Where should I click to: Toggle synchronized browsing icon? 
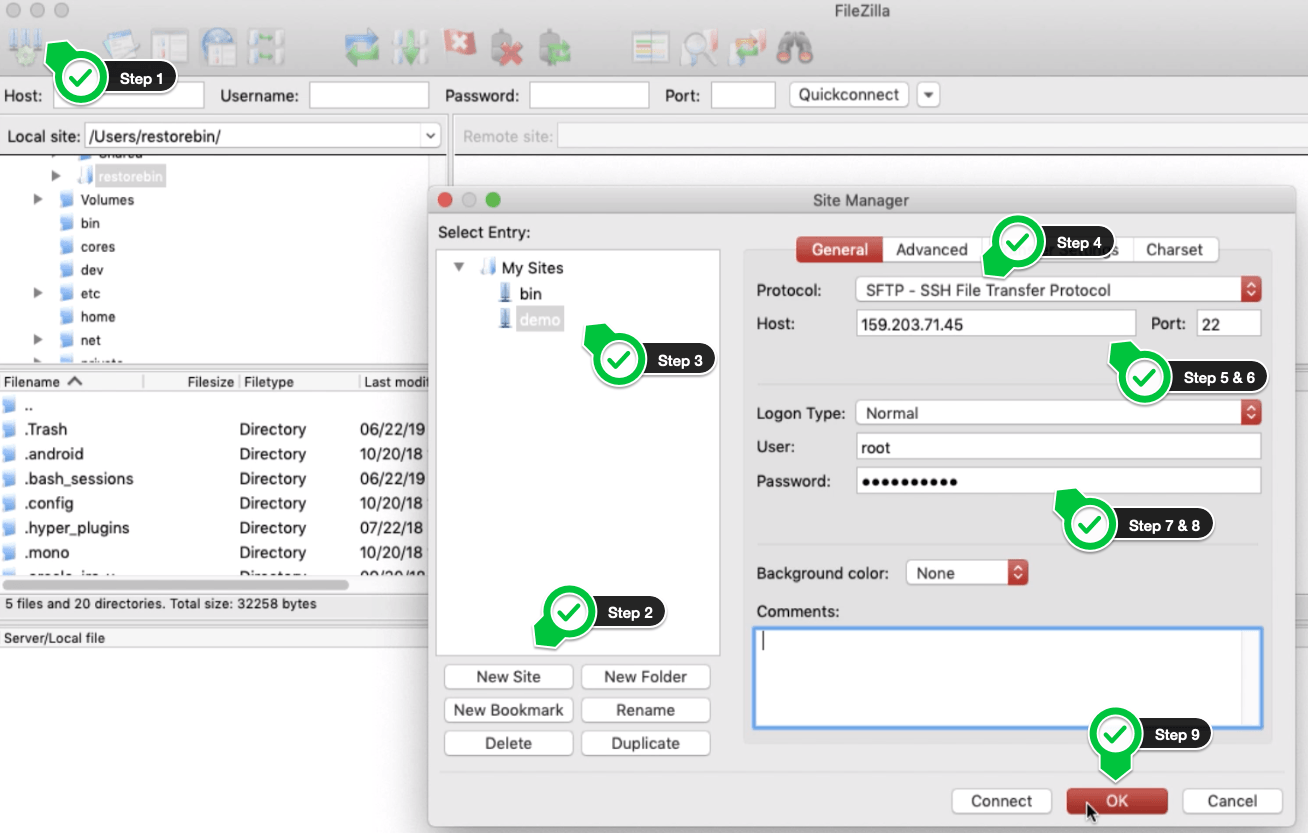[747, 47]
